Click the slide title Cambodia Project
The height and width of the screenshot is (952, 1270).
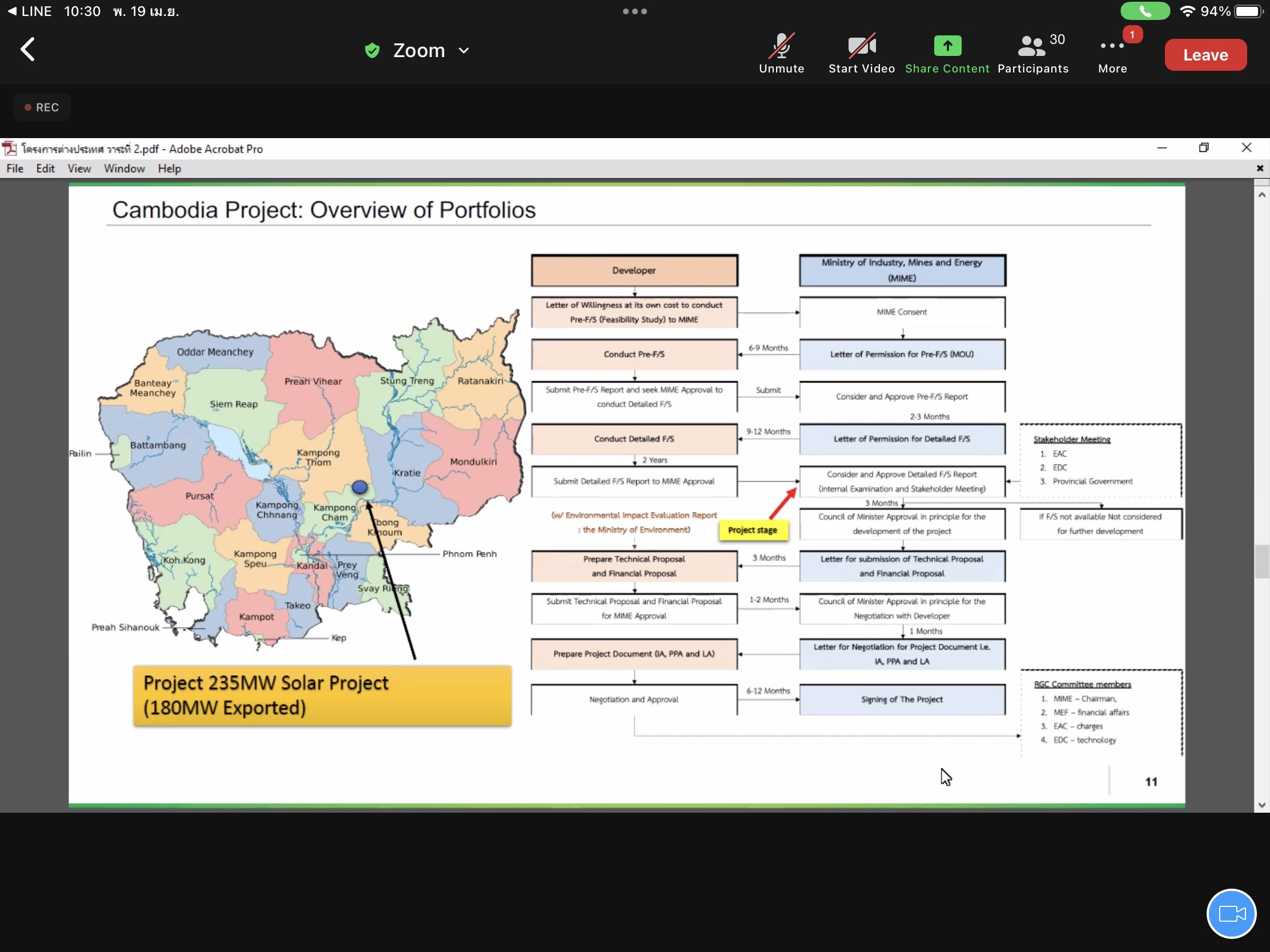pyautogui.click(x=323, y=210)
